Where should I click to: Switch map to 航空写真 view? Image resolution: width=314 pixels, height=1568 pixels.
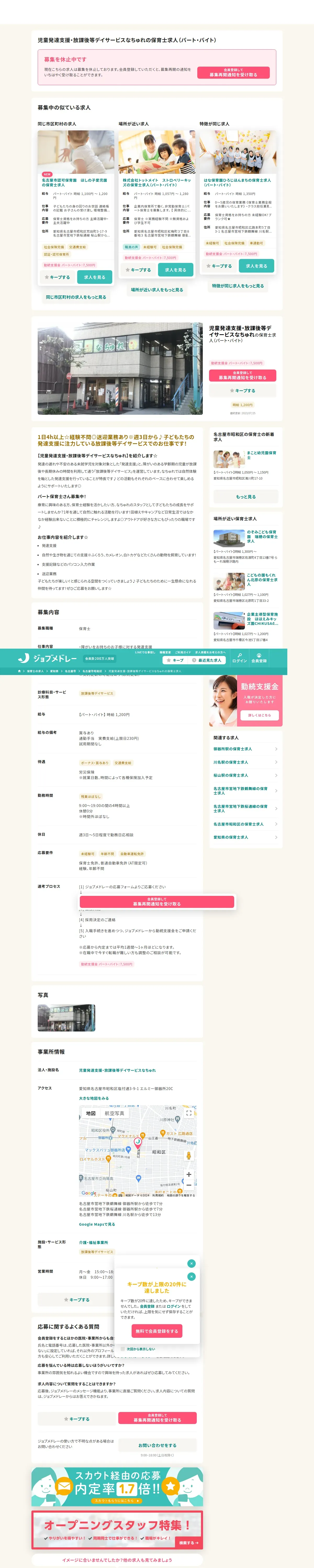(115, 1113)
